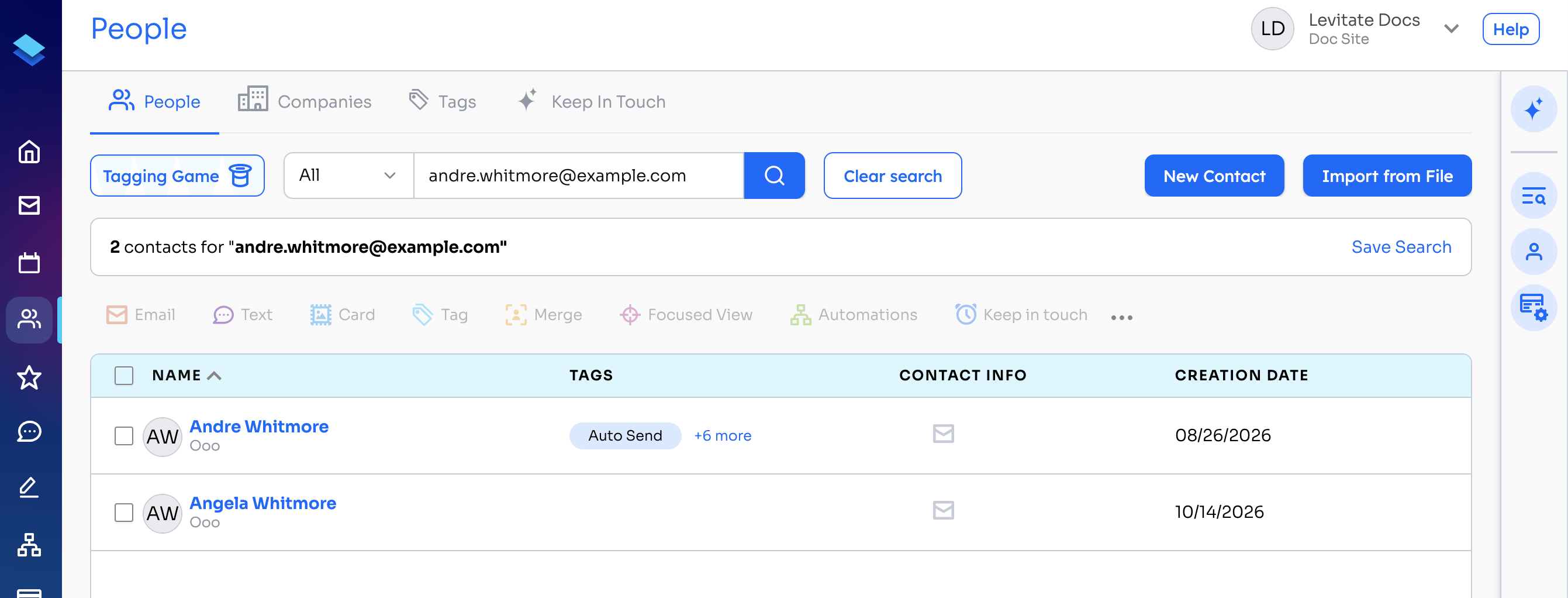
Task: Check the Andre Whitmore row checkbox
Action: pos(124,436)
